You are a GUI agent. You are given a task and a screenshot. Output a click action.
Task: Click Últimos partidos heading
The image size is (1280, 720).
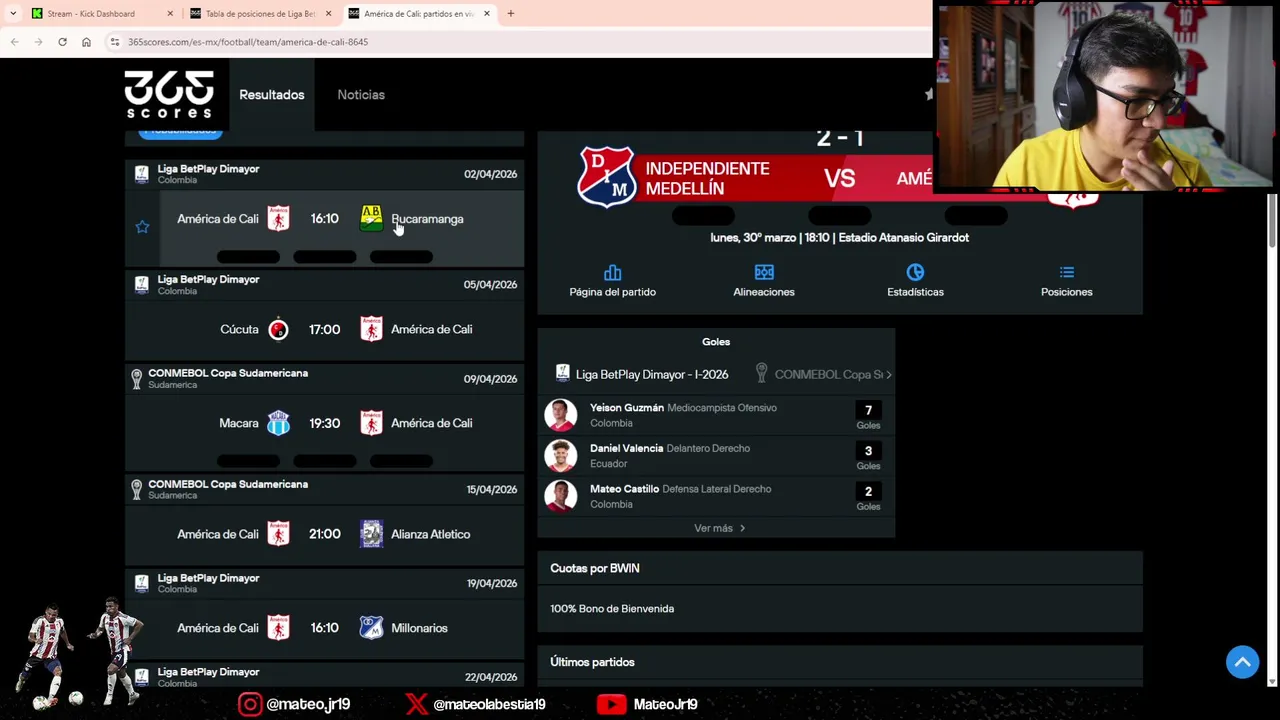[592, 662]
